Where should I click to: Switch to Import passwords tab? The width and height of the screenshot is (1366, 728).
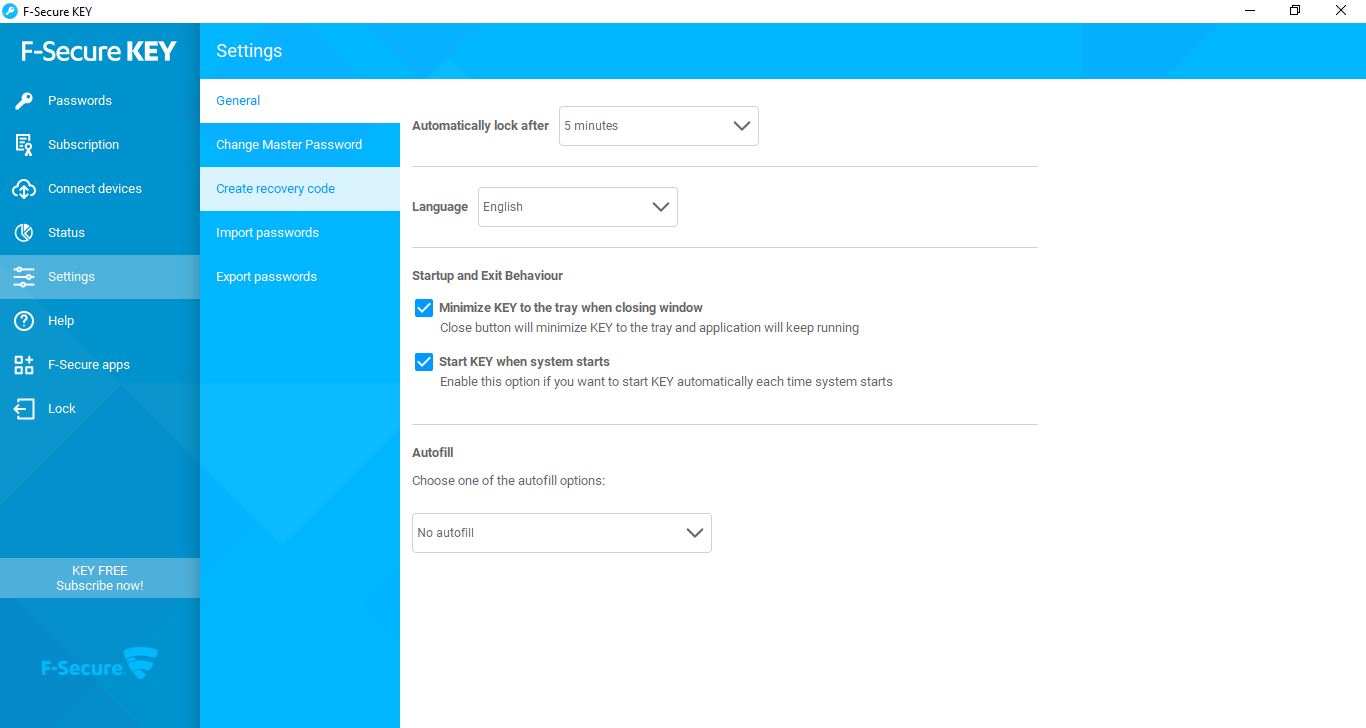coord(300,232)
